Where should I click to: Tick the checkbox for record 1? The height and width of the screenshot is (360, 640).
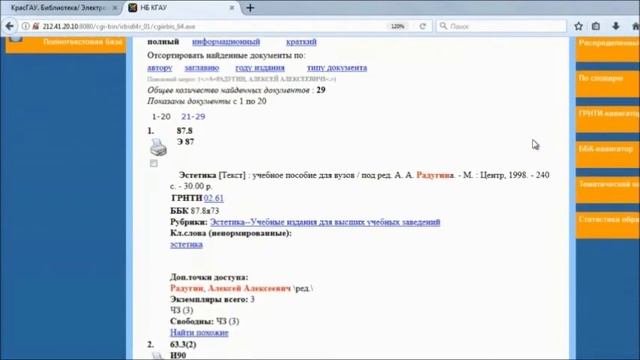pyautogui.click(x=154, y=163)
